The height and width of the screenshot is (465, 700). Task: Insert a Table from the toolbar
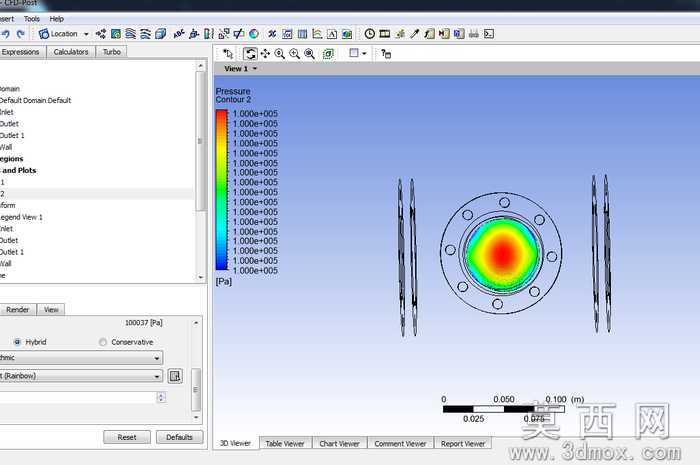[302, 34]
